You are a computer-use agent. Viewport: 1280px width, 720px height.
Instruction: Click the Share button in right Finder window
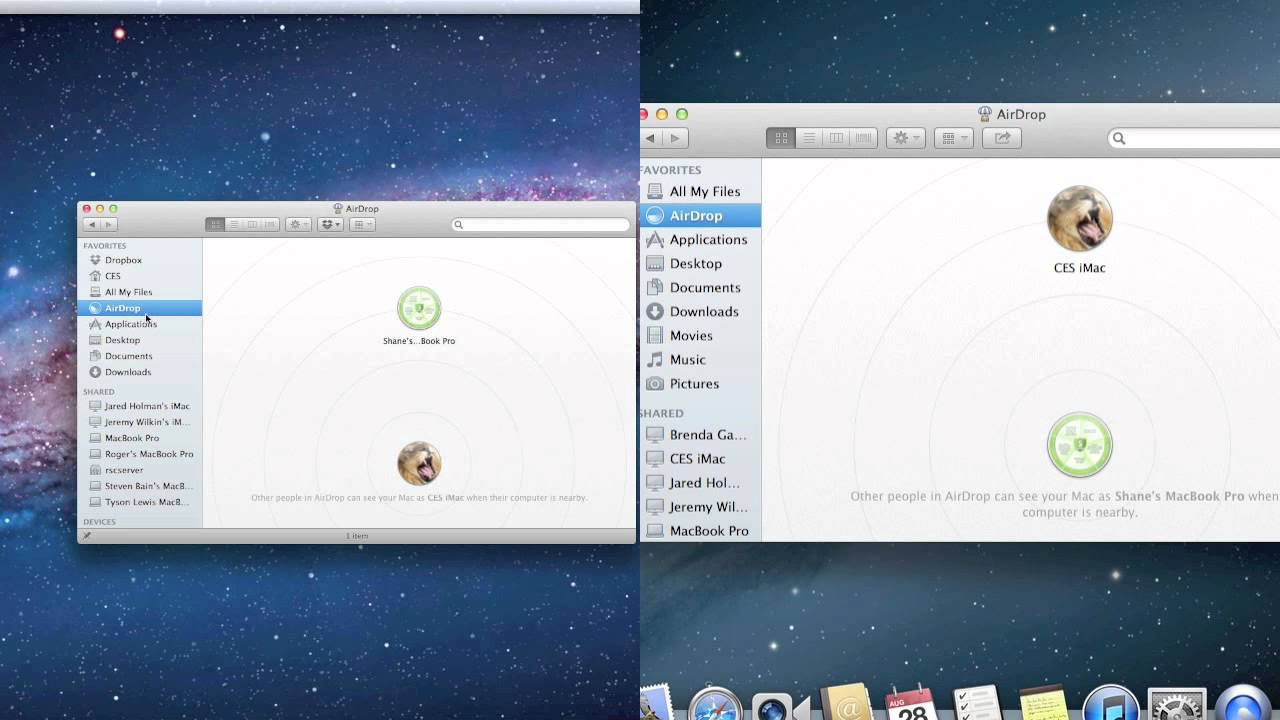tap(1002, 138)
